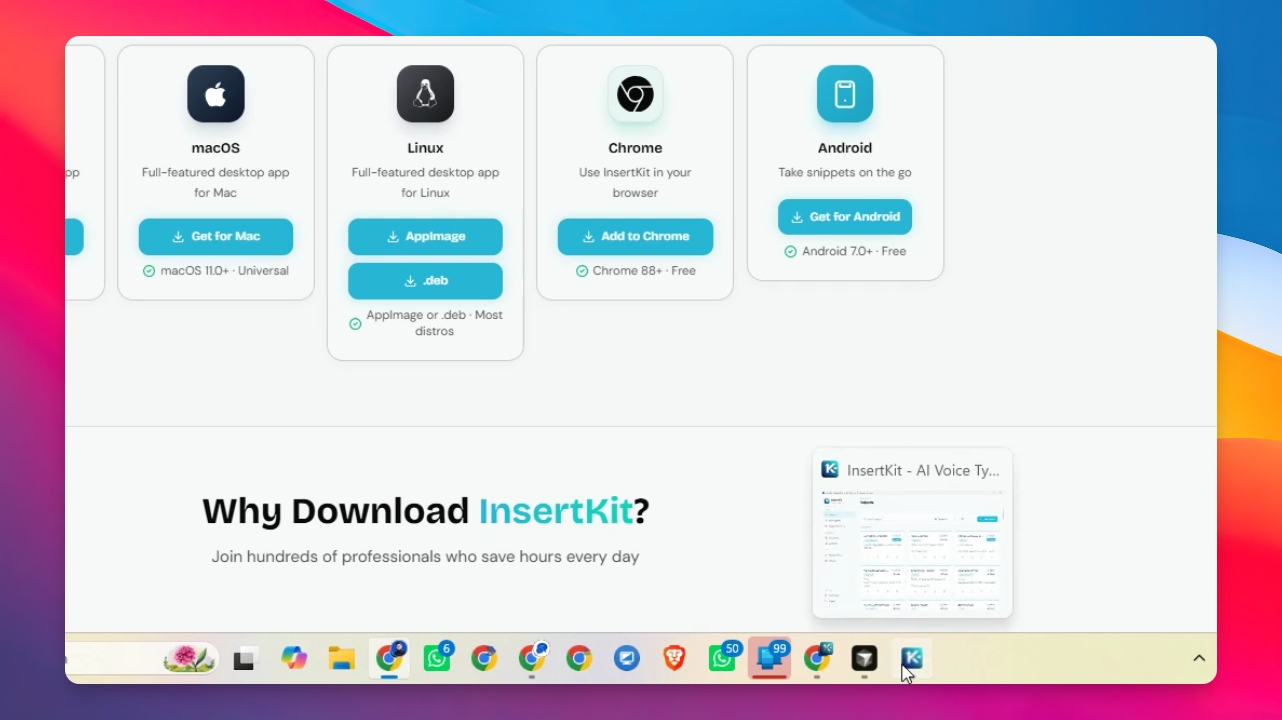
Task: Open Task View in the taskbar
Action: coord(245,658)
